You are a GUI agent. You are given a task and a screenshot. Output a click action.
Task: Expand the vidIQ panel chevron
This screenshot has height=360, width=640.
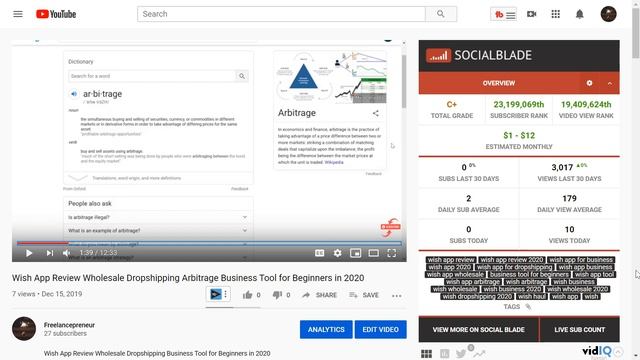pyautogui.click(x=618, y=352)
